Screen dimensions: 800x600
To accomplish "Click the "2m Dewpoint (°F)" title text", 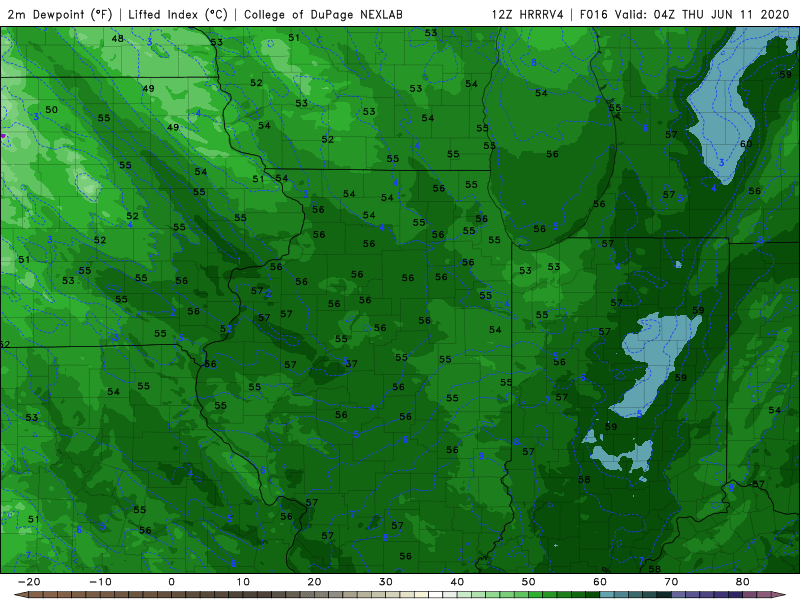I will click(60, 14).
